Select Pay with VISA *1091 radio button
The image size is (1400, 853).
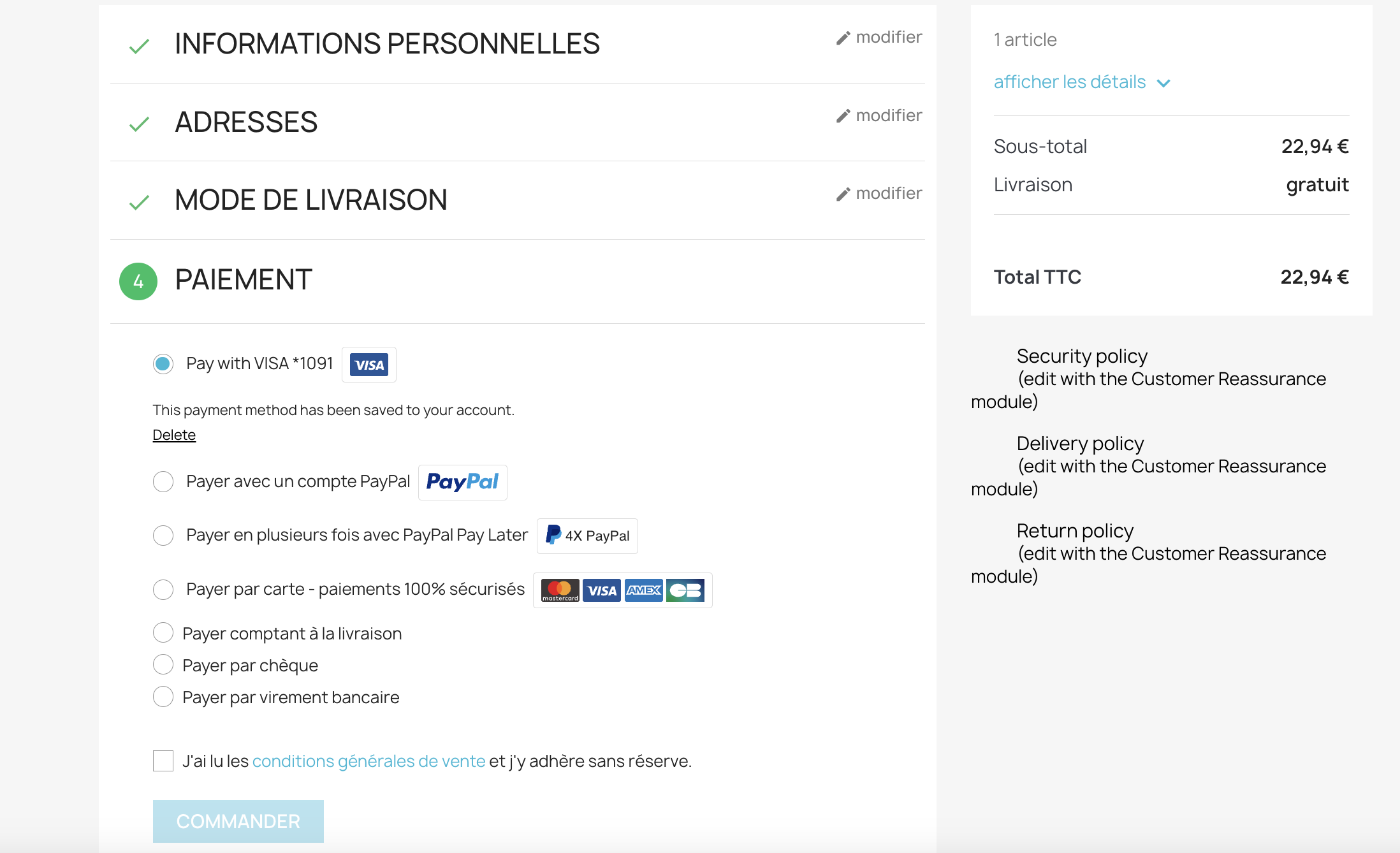click(x=163, y=364)
